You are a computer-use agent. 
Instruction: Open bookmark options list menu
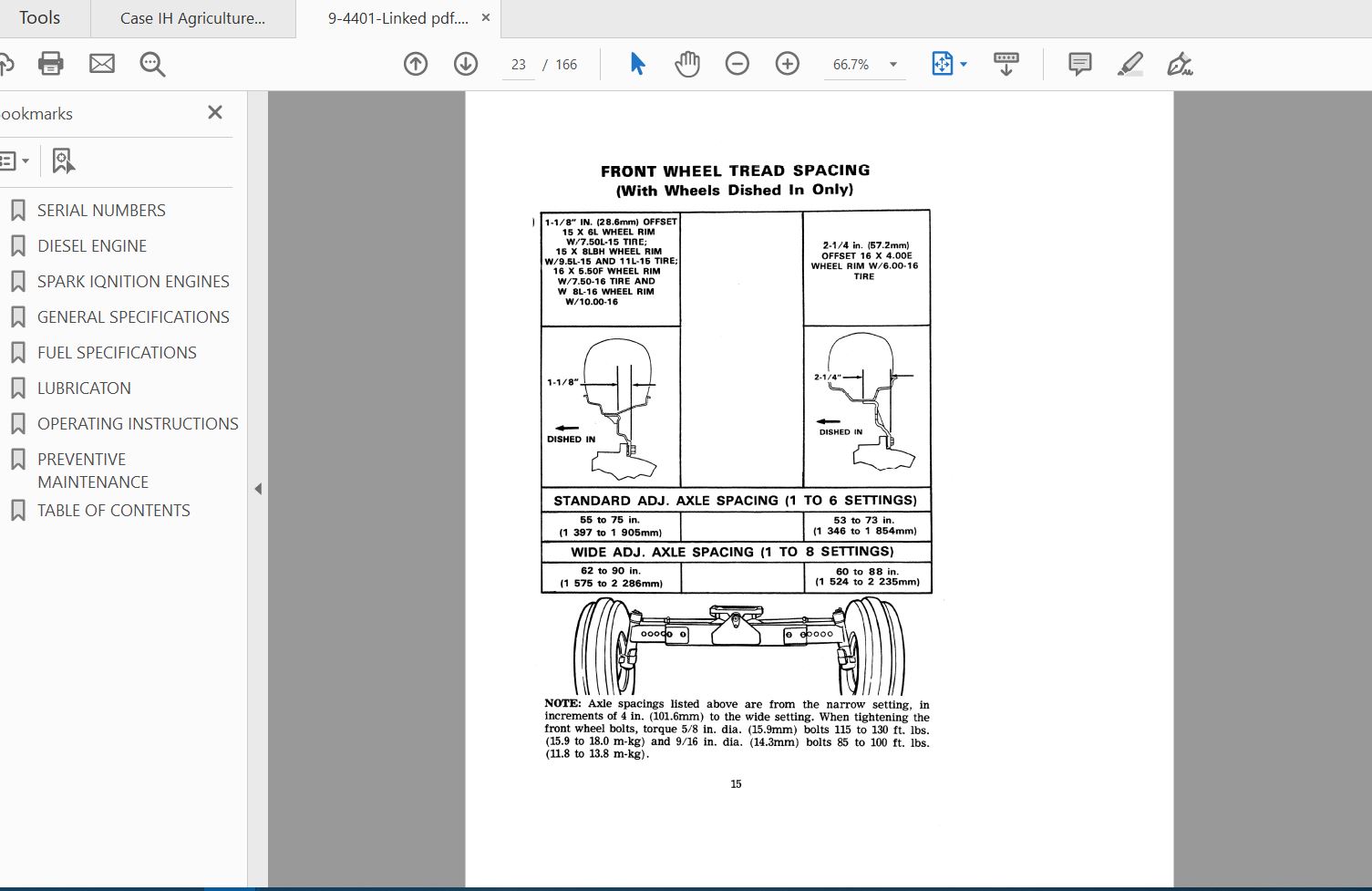[x=13, y=161]
